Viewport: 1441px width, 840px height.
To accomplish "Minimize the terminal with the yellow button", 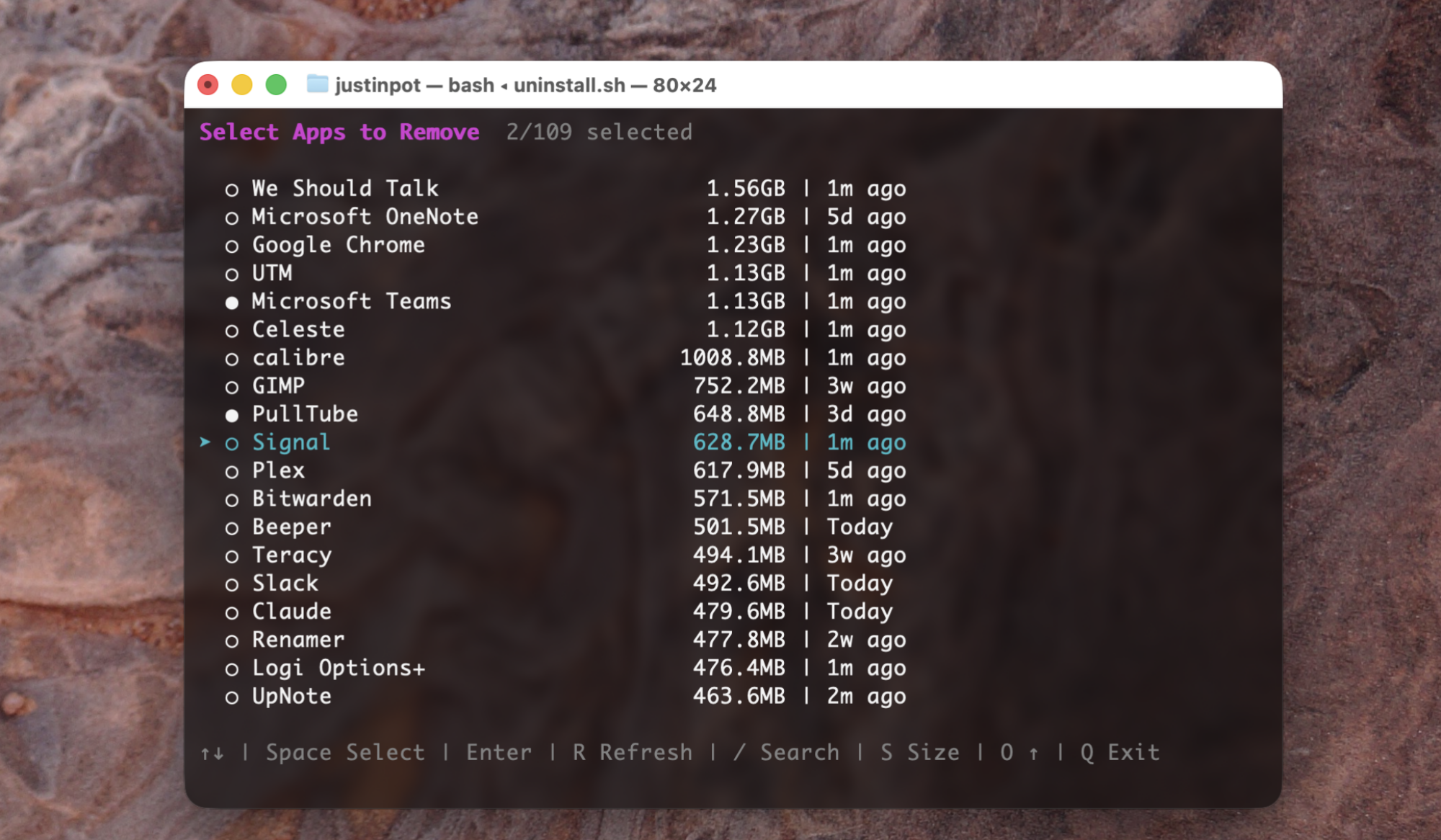I will click(x=242, y=85).
